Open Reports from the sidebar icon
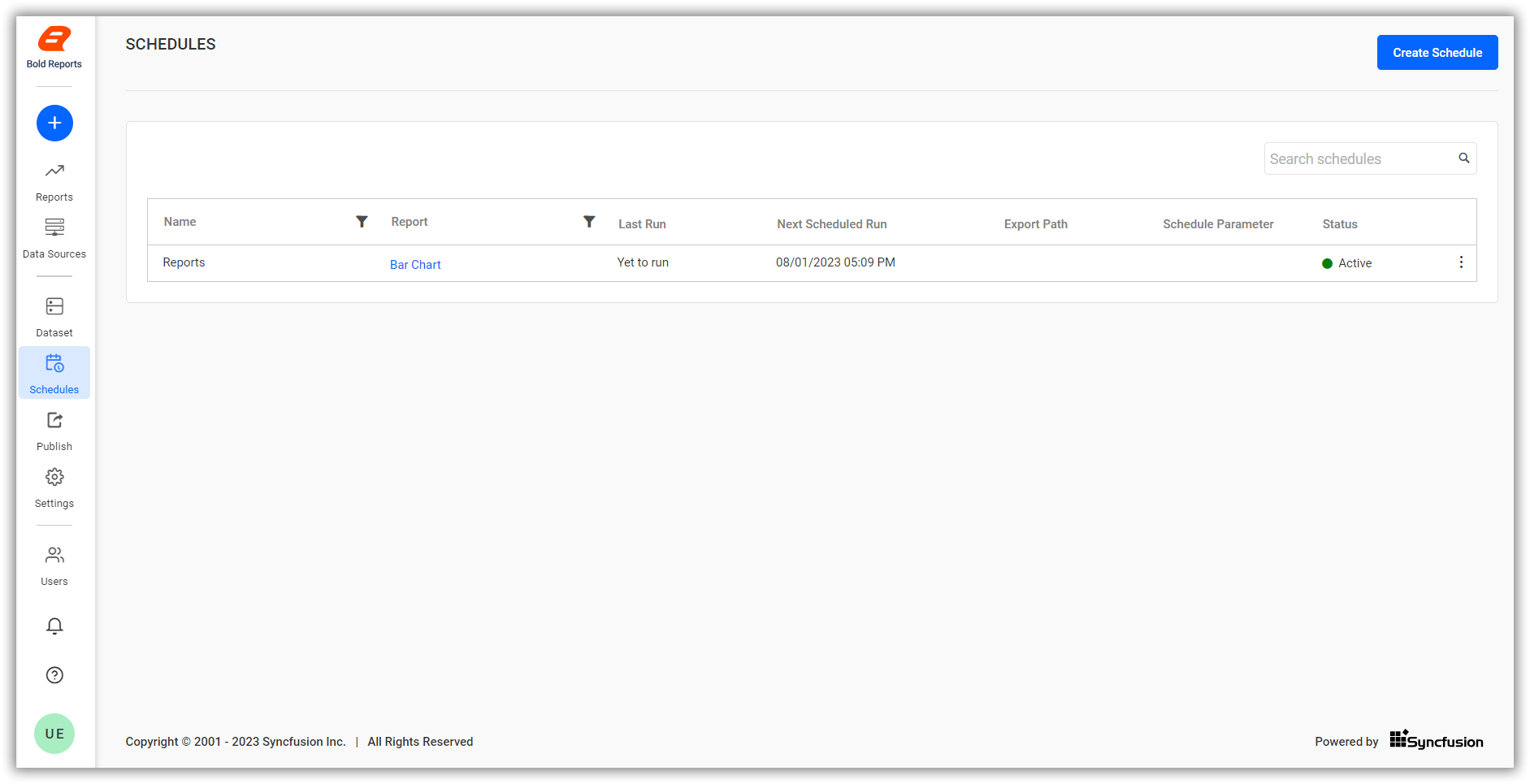The image size is (1530, 784). coord(54,171)
